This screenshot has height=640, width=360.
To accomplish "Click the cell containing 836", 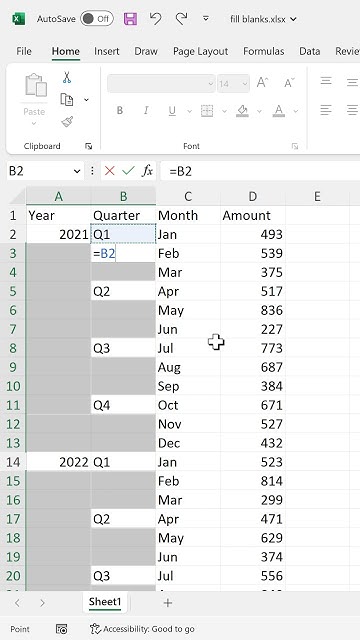I will click(x=253, y=310).
